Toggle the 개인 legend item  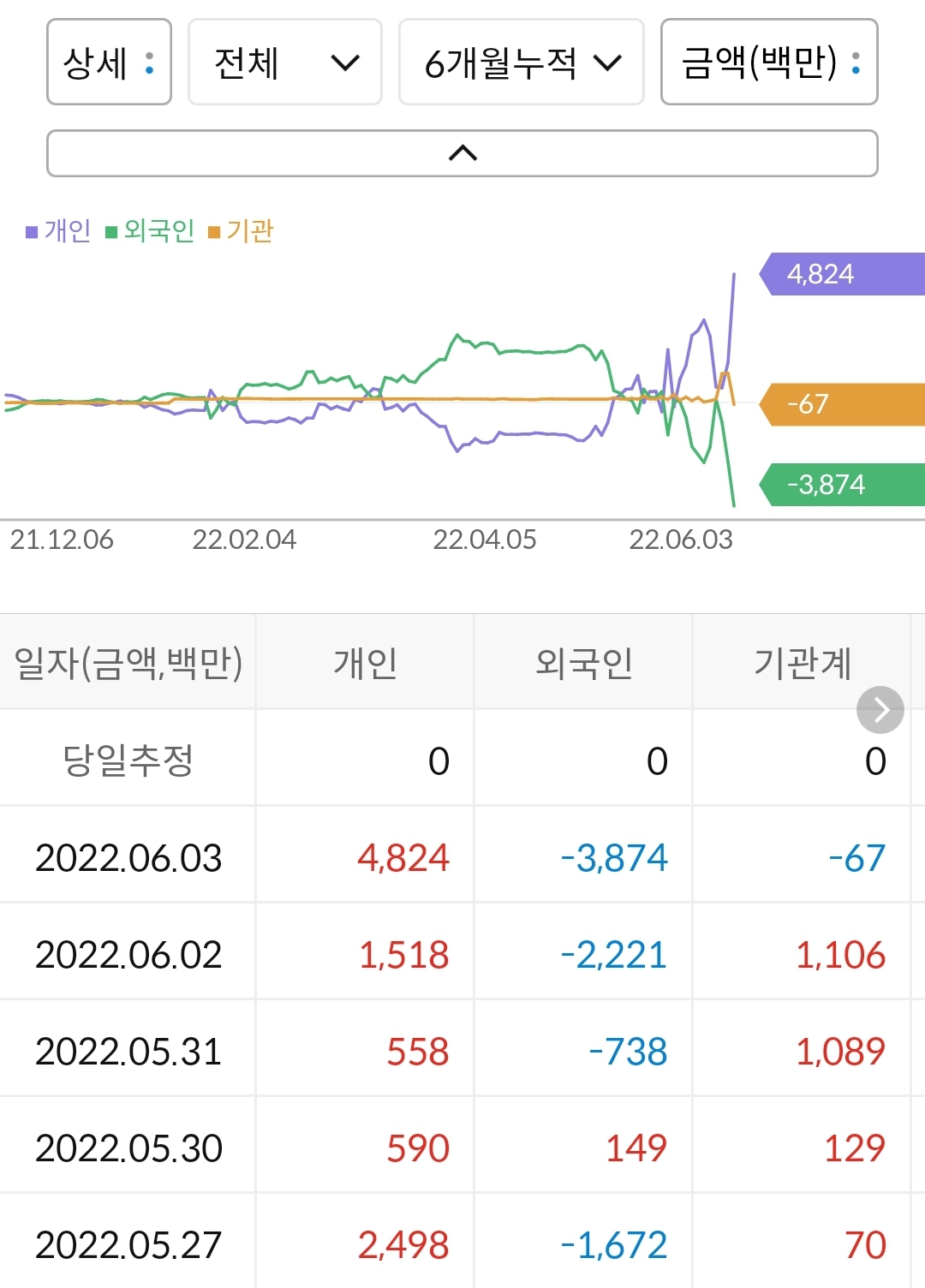(x=60, y=230)
